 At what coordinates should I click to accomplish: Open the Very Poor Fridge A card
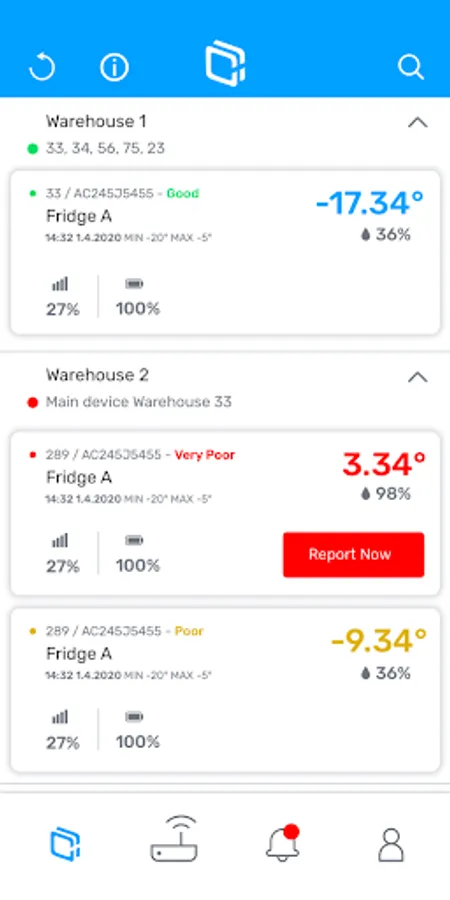click(226, 513)
